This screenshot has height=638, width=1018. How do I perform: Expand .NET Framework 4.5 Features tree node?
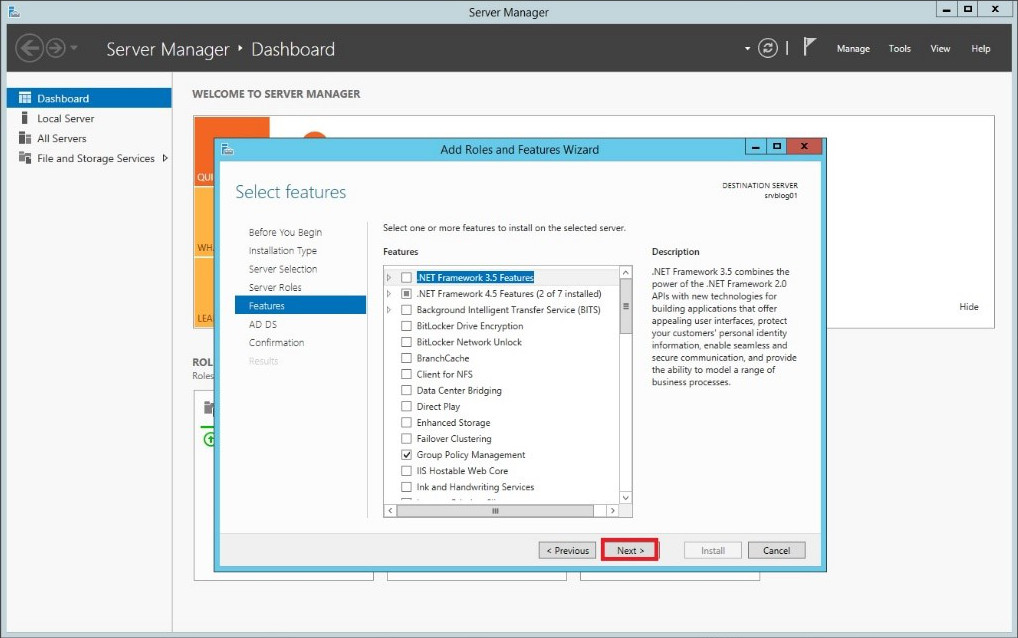389,294
